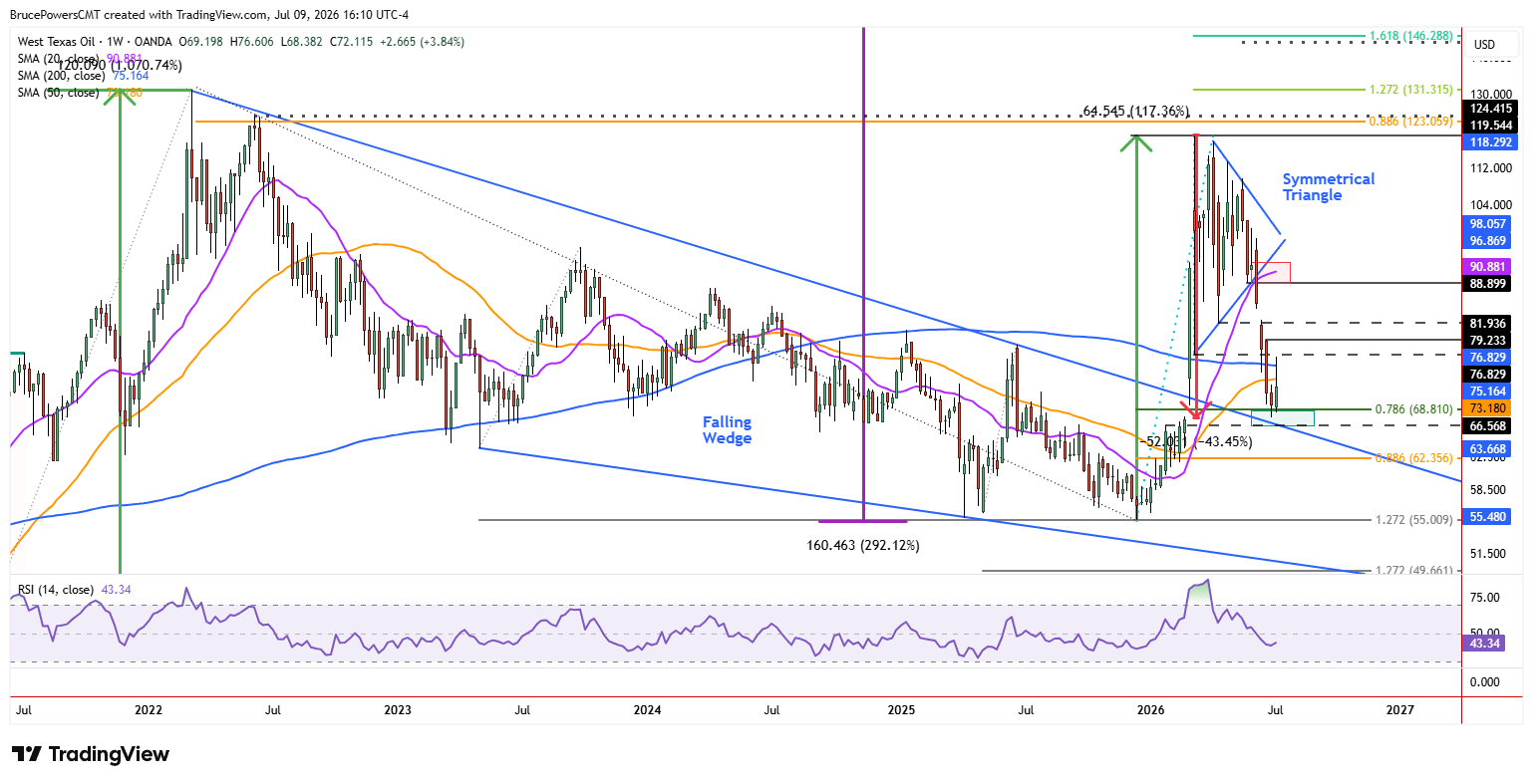Click the 96.869 price axis tag

[1489, 241]
